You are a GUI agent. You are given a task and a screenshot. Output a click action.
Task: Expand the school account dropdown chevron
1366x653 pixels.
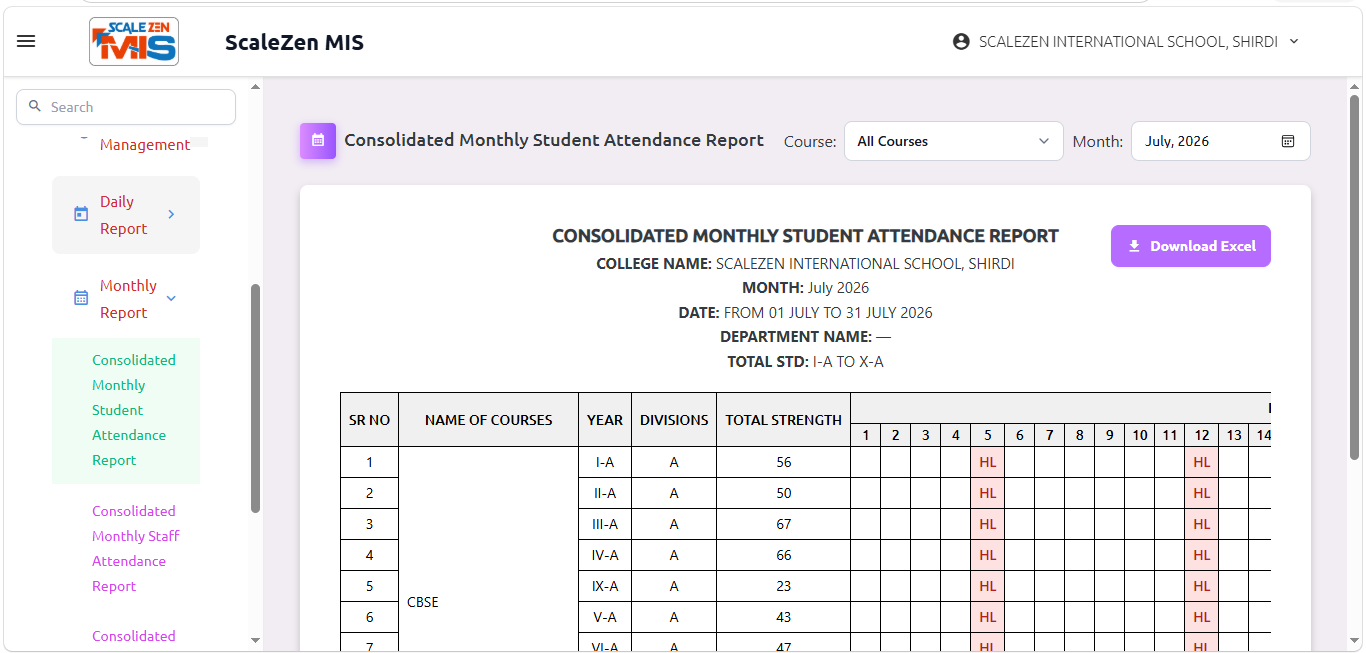(x=1294, y=42)
